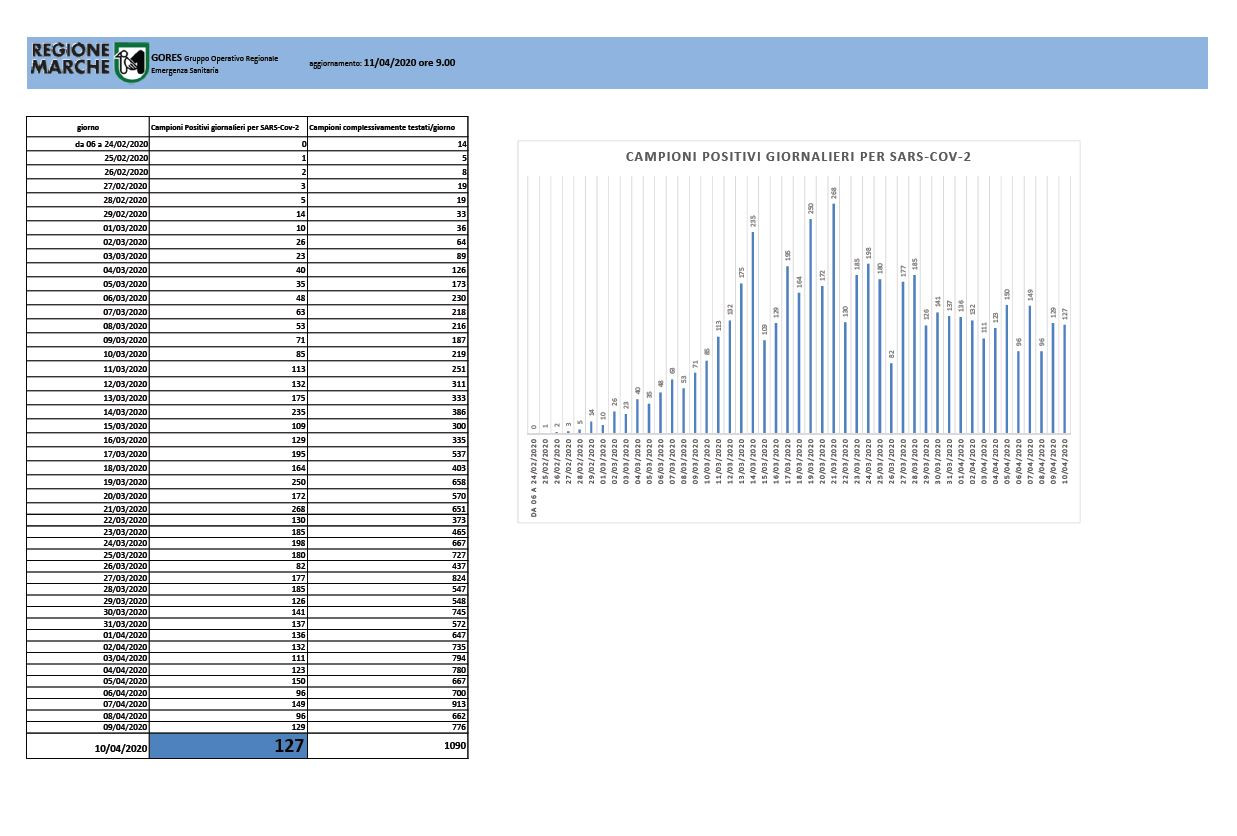Image resolution: width=1237 pixels, height=836 pixels.
Task: Click positives value 48 in 06/03/2020 row
Action: click(x=228, y=298)
